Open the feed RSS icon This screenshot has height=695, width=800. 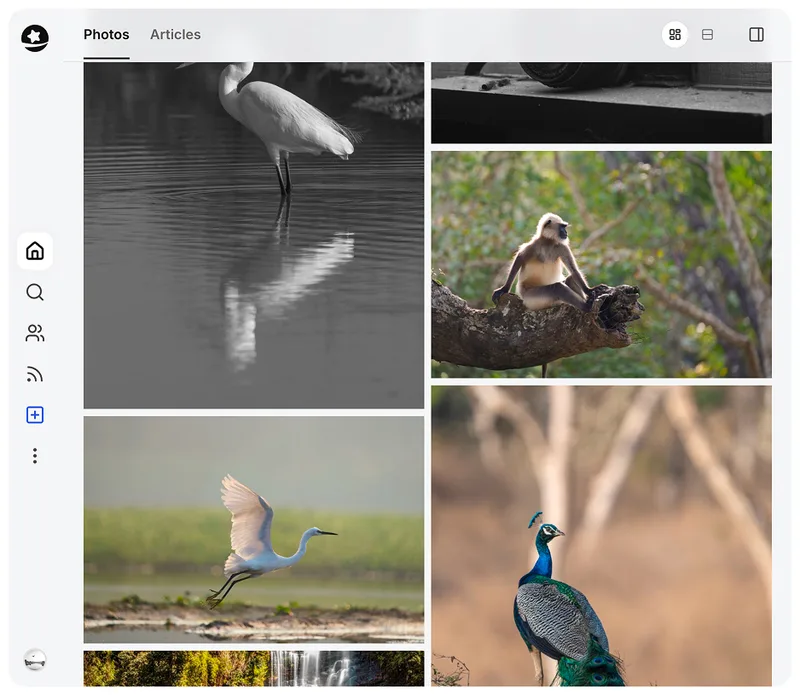click(x=35, y=375)
